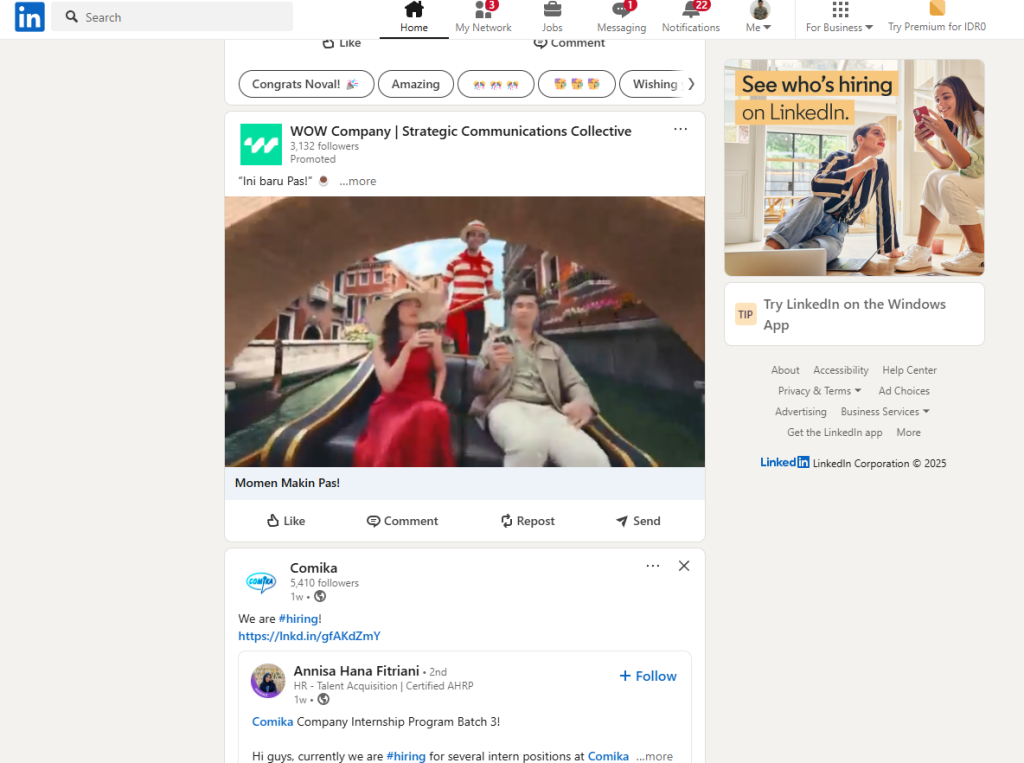This screenshot has width=1024, height=763.
Task: Select the 'Amazing' quick reply
Action: pyautogui.click(x=415, y=84)
